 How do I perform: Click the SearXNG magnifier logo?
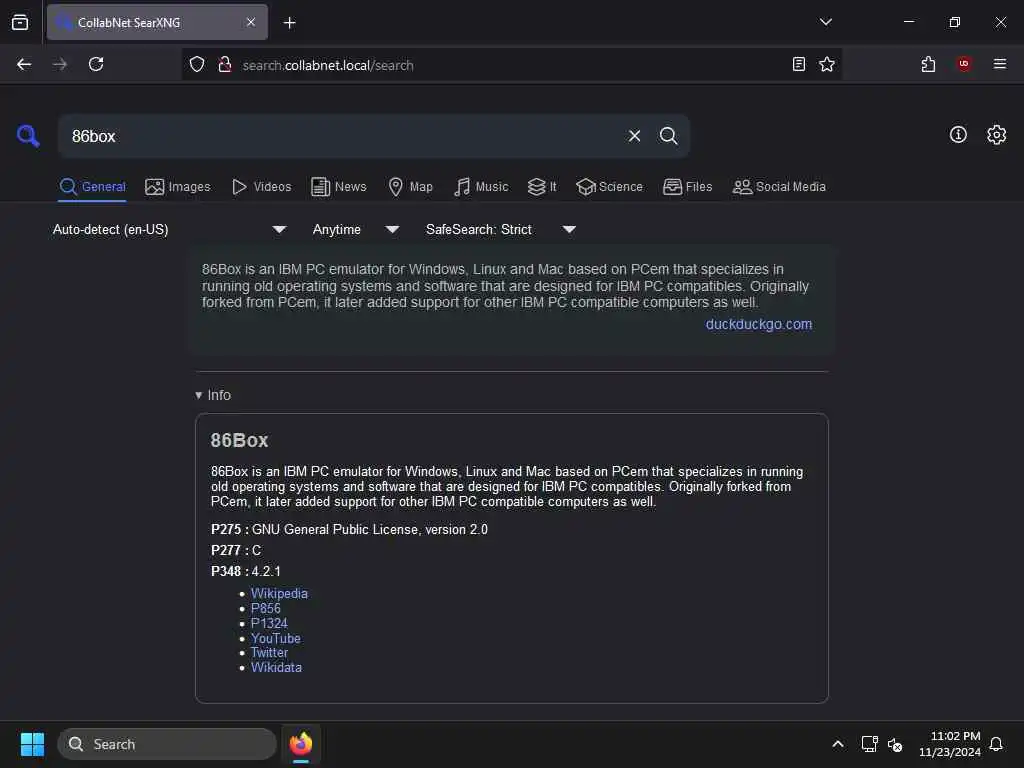click(28, 136)
